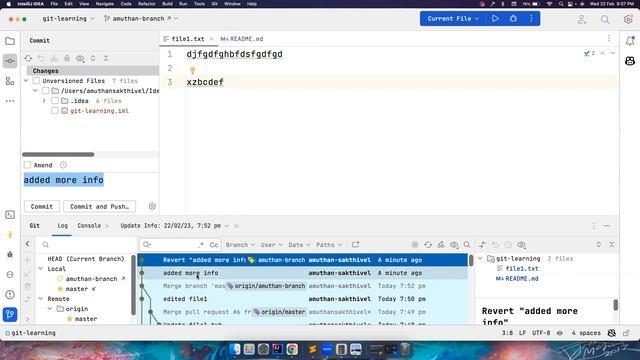
Task: Click the Commit and Push button
Action: pos(99,207)
